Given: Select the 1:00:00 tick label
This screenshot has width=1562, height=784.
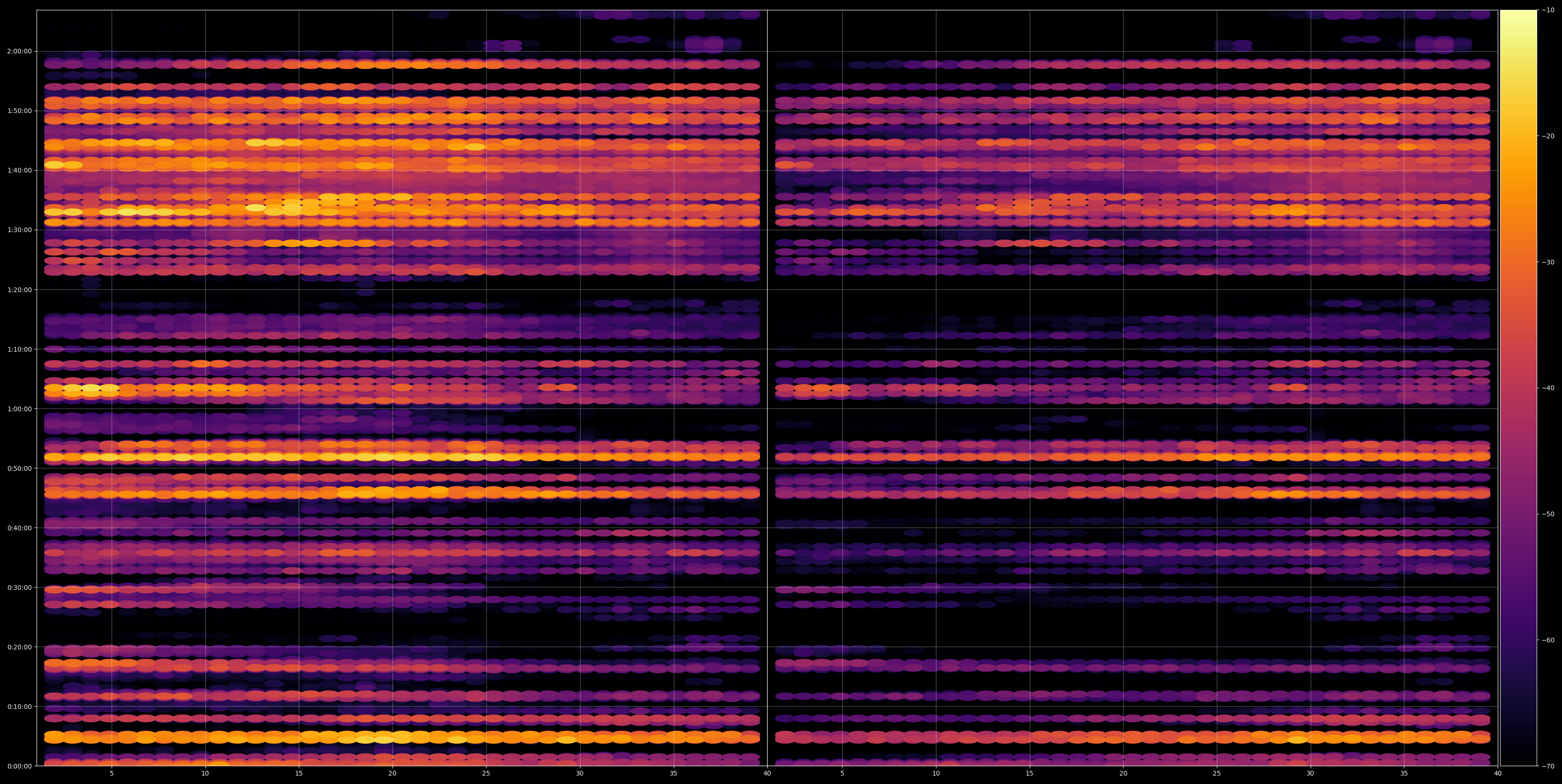Looking at the screenshot, I should (x=19, y=409).
